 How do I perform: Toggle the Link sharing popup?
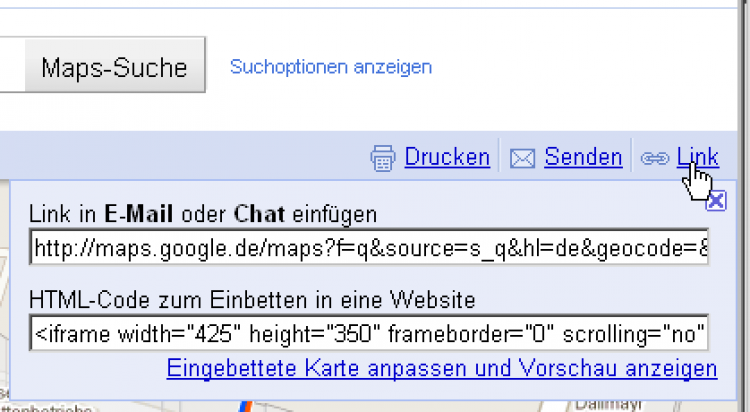[697, 157]
